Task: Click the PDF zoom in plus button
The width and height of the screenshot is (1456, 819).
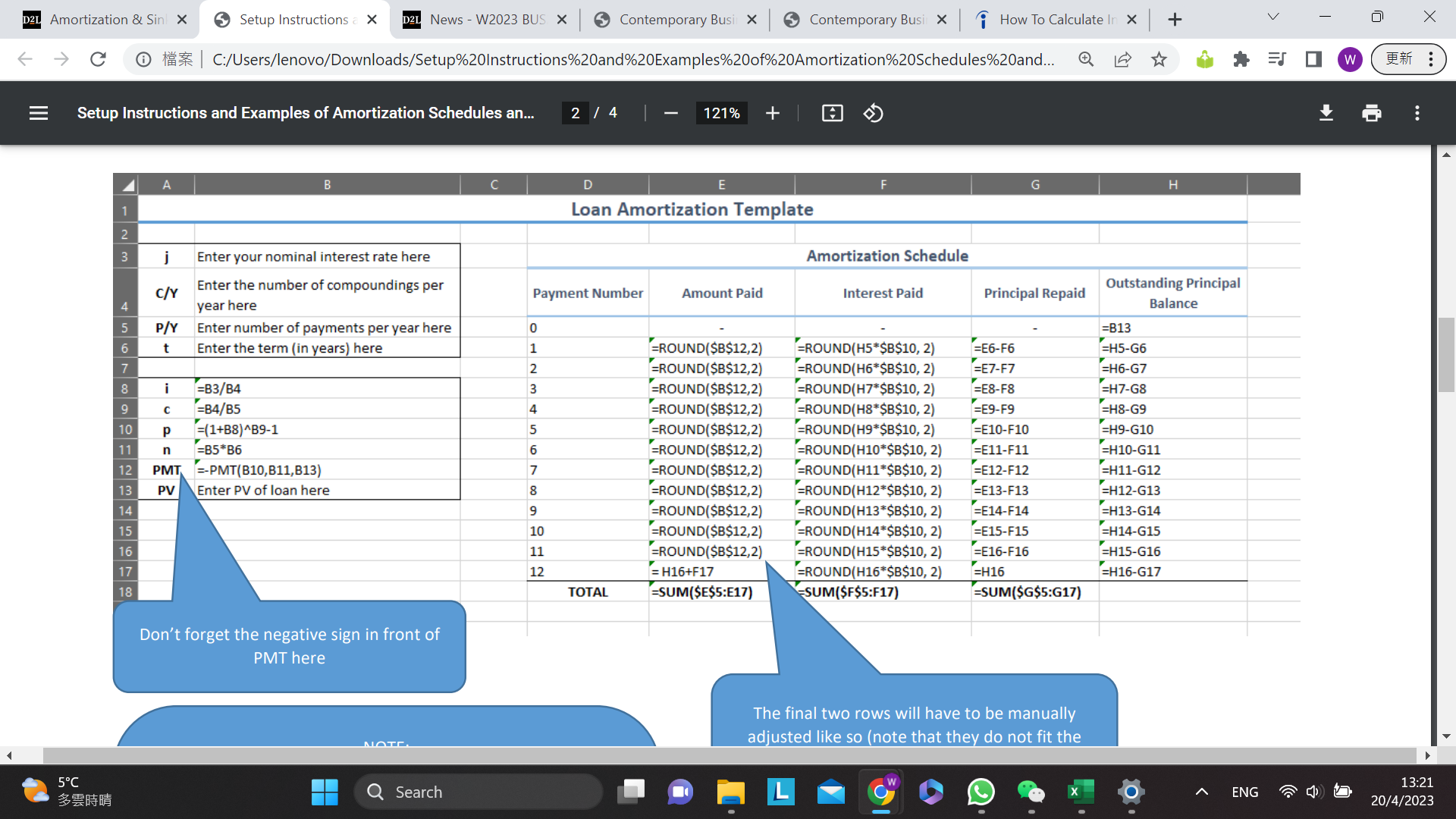Action: [772, 113]
